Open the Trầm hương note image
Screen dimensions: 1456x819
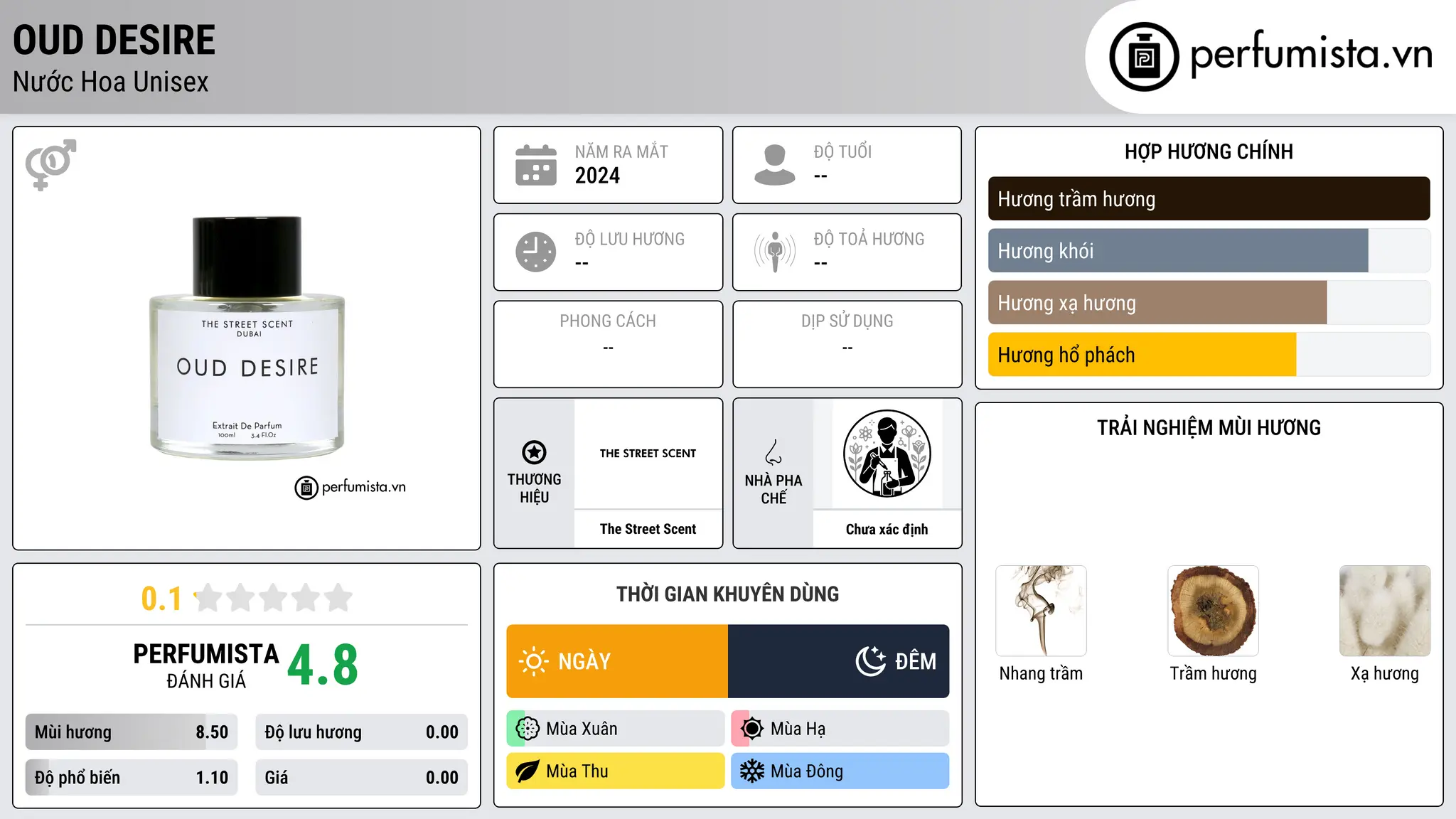tap(1213, 611)
